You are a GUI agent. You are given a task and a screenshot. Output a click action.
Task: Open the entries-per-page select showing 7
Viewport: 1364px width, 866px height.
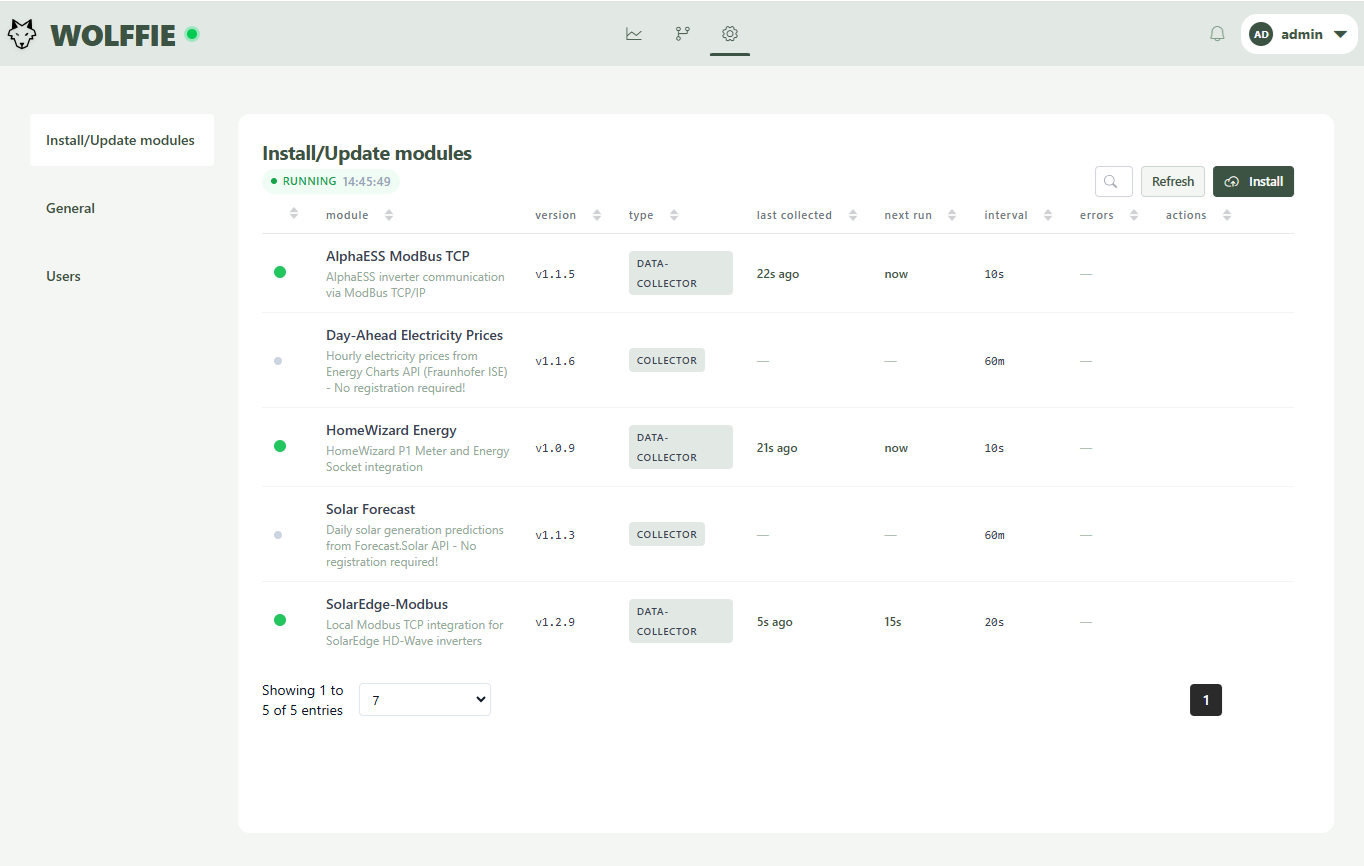[425, 700]
